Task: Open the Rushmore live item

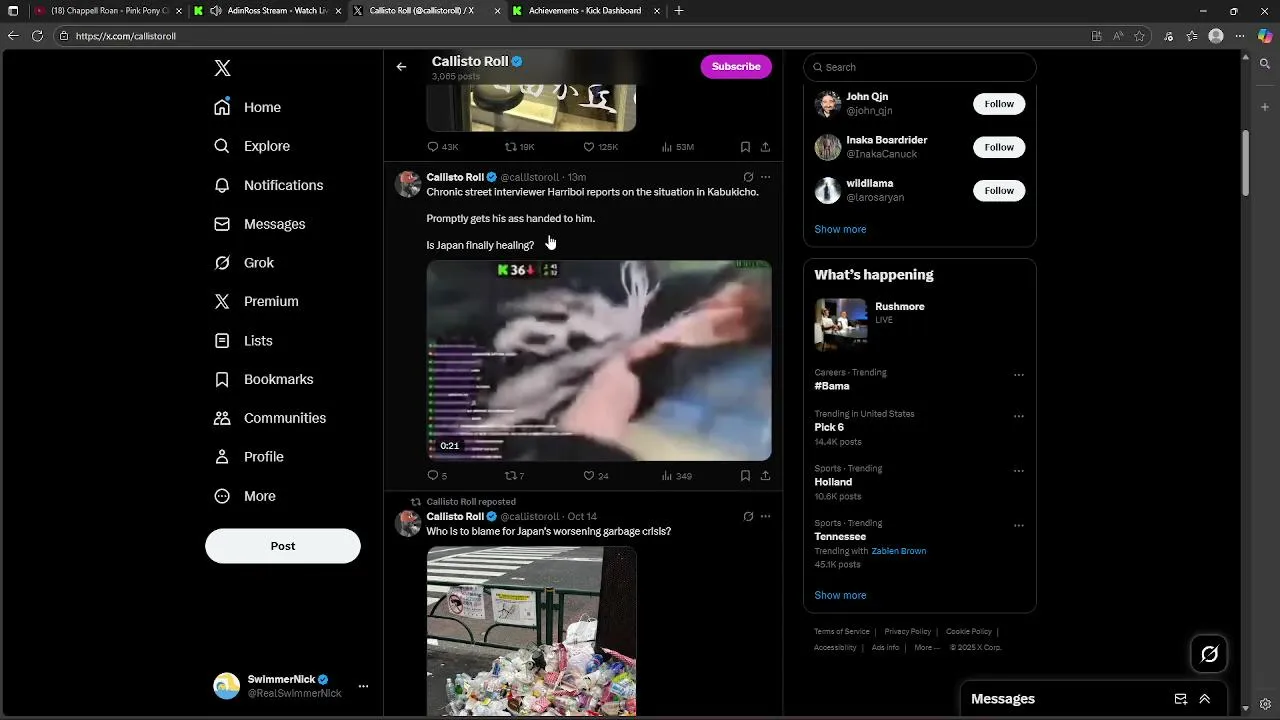Action: tap(919, 324)
